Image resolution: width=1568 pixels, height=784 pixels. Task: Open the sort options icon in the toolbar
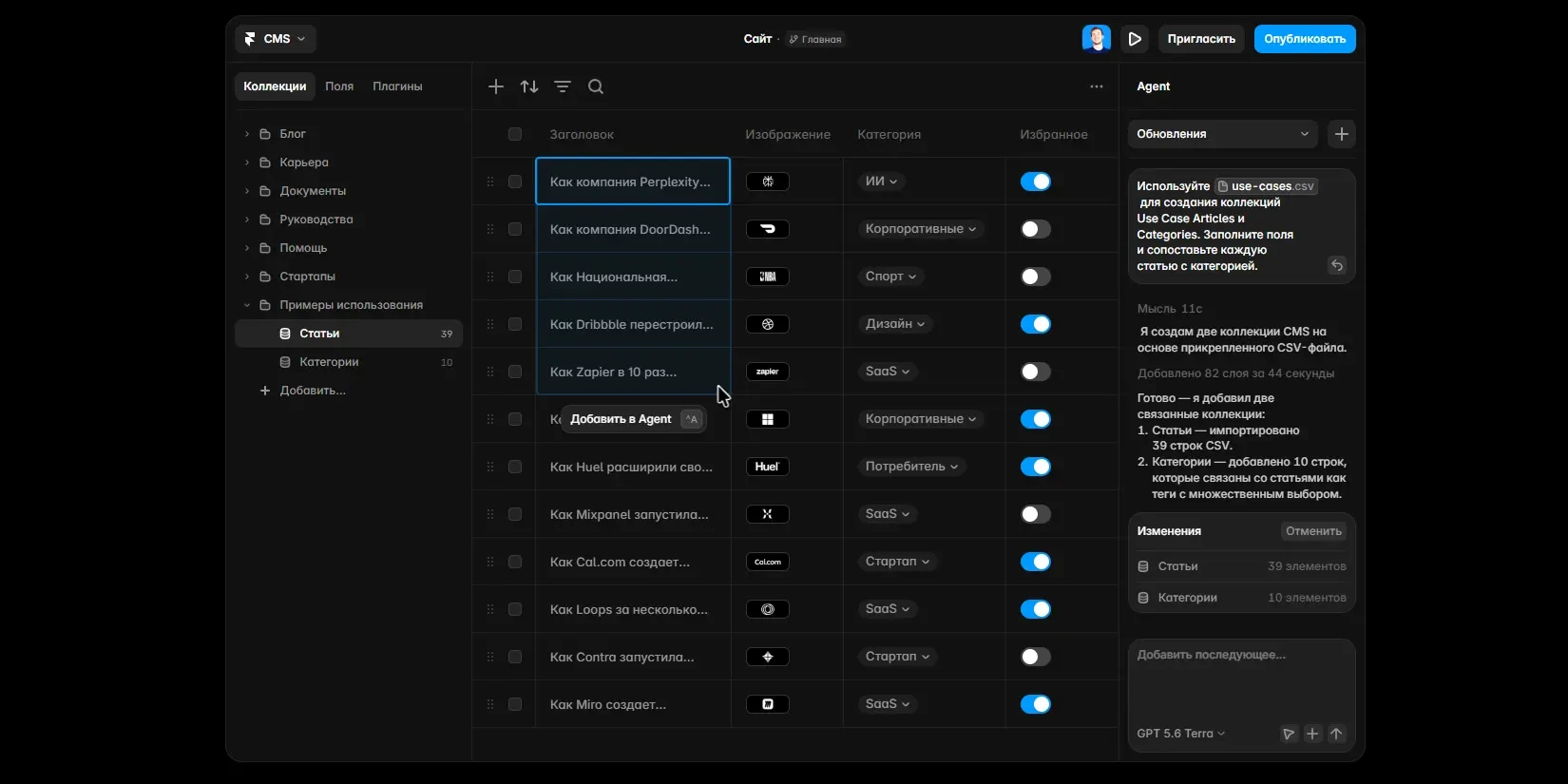coord(529,86)
